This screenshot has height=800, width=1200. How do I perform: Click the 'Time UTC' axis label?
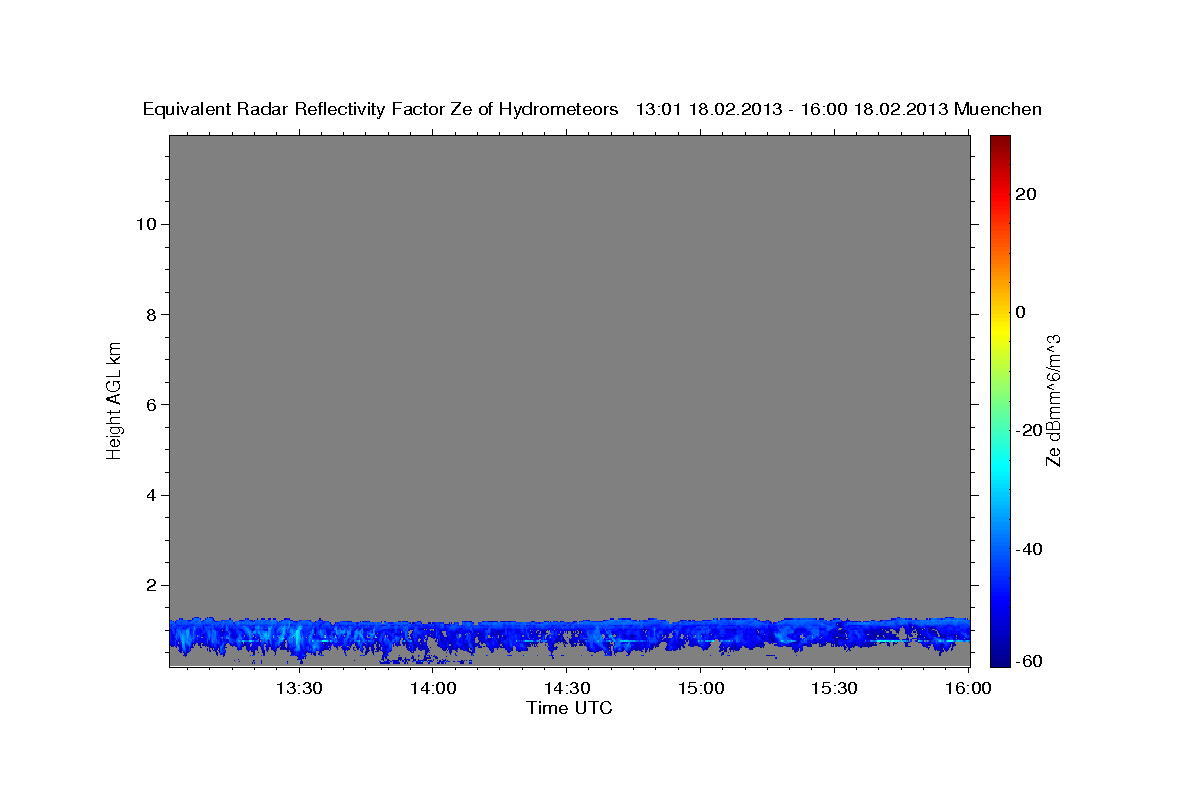coord(569,708)
